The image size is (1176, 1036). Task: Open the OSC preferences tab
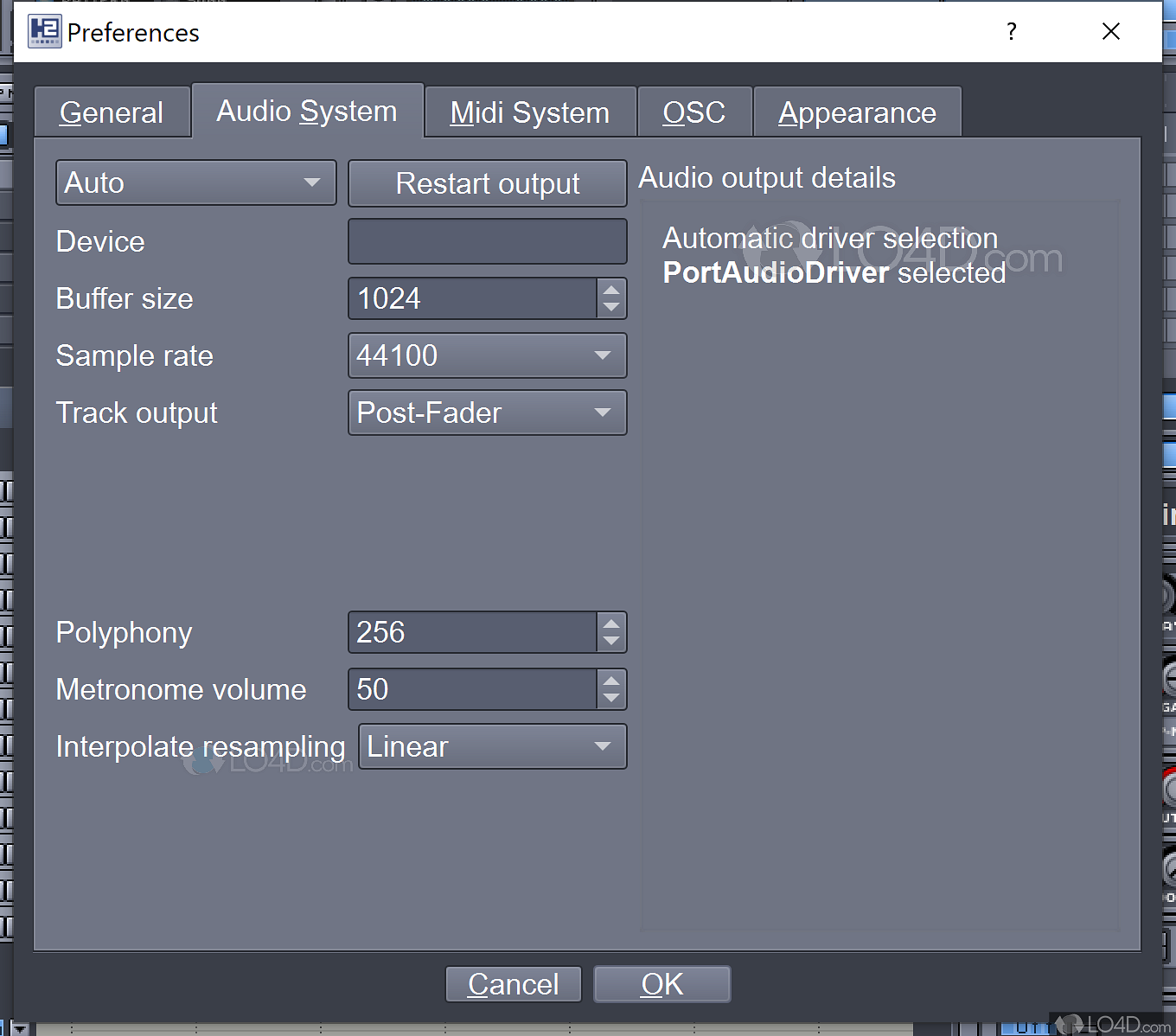[694, 111]
